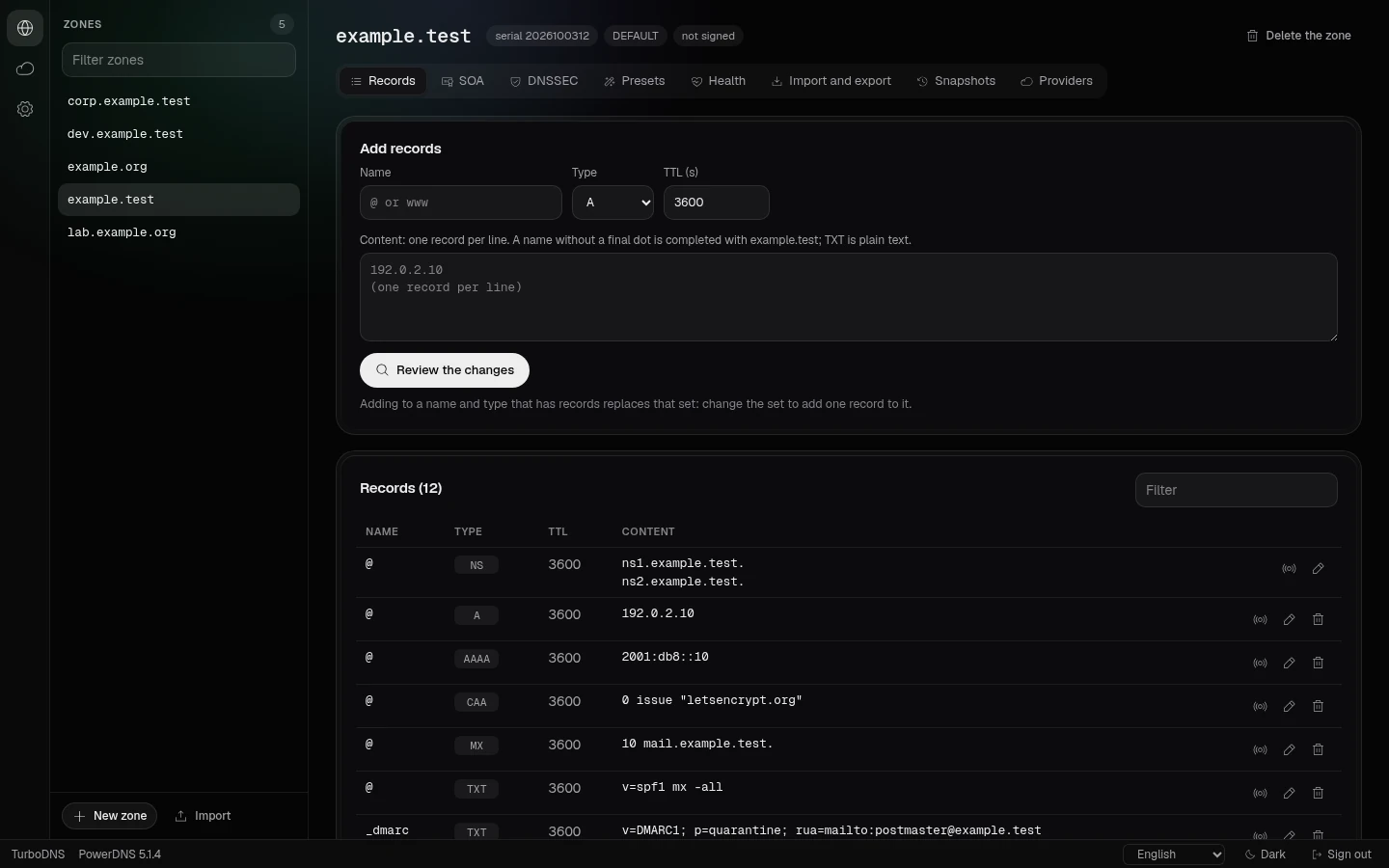This screenshot has height=868, width=1389.
Task: Delete the CAA record with the trash icon
Action: point(1318,706)
